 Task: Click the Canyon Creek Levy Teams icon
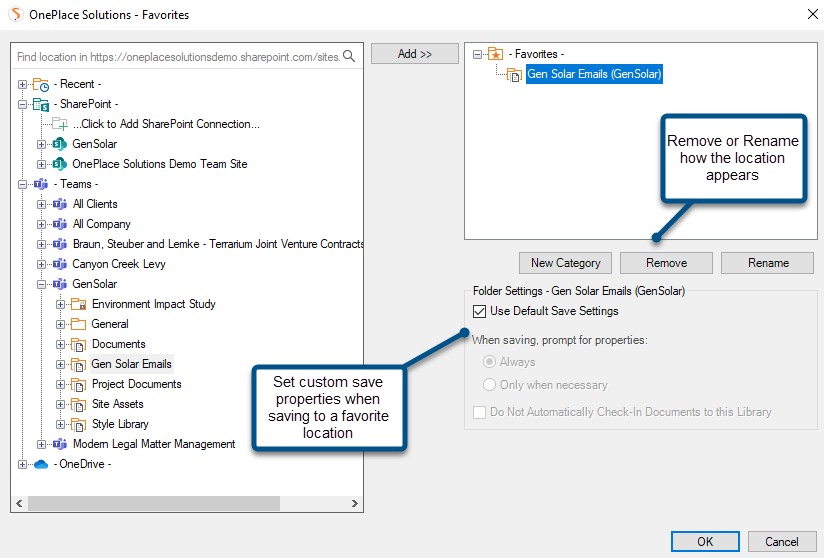(x=60, y=264)
